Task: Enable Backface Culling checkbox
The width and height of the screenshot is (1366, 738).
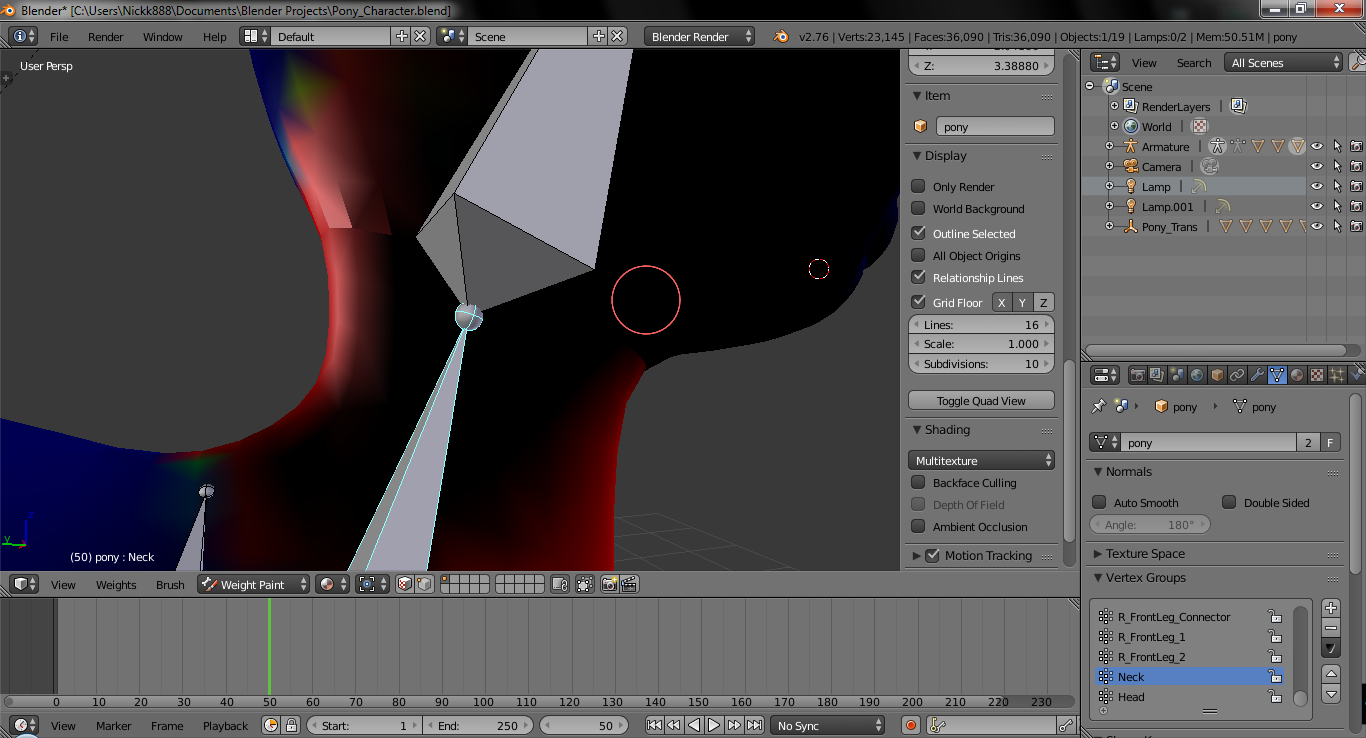Action: [x=918, y=482]
